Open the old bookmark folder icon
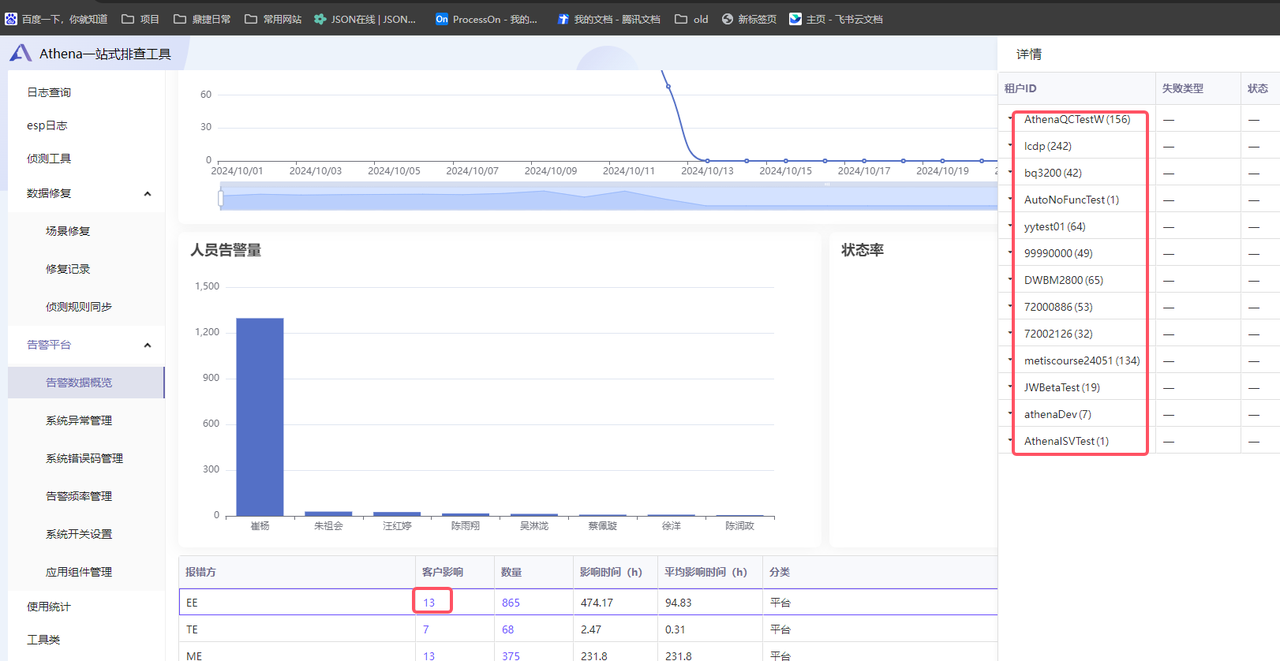 pyautogui.click(x=681, y=19)
